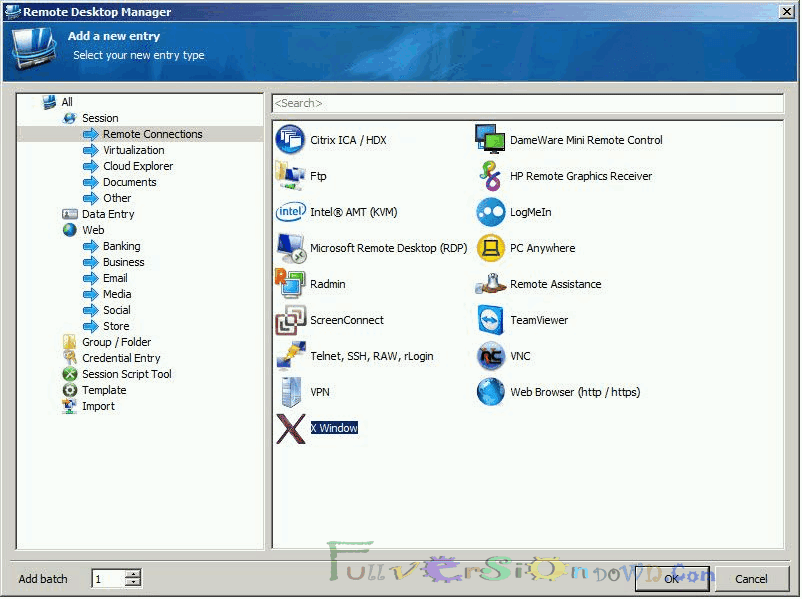The height and width of the screenshot is (599, 802).
Task: Select the VNC icon
Action: [x=491, y=356]
